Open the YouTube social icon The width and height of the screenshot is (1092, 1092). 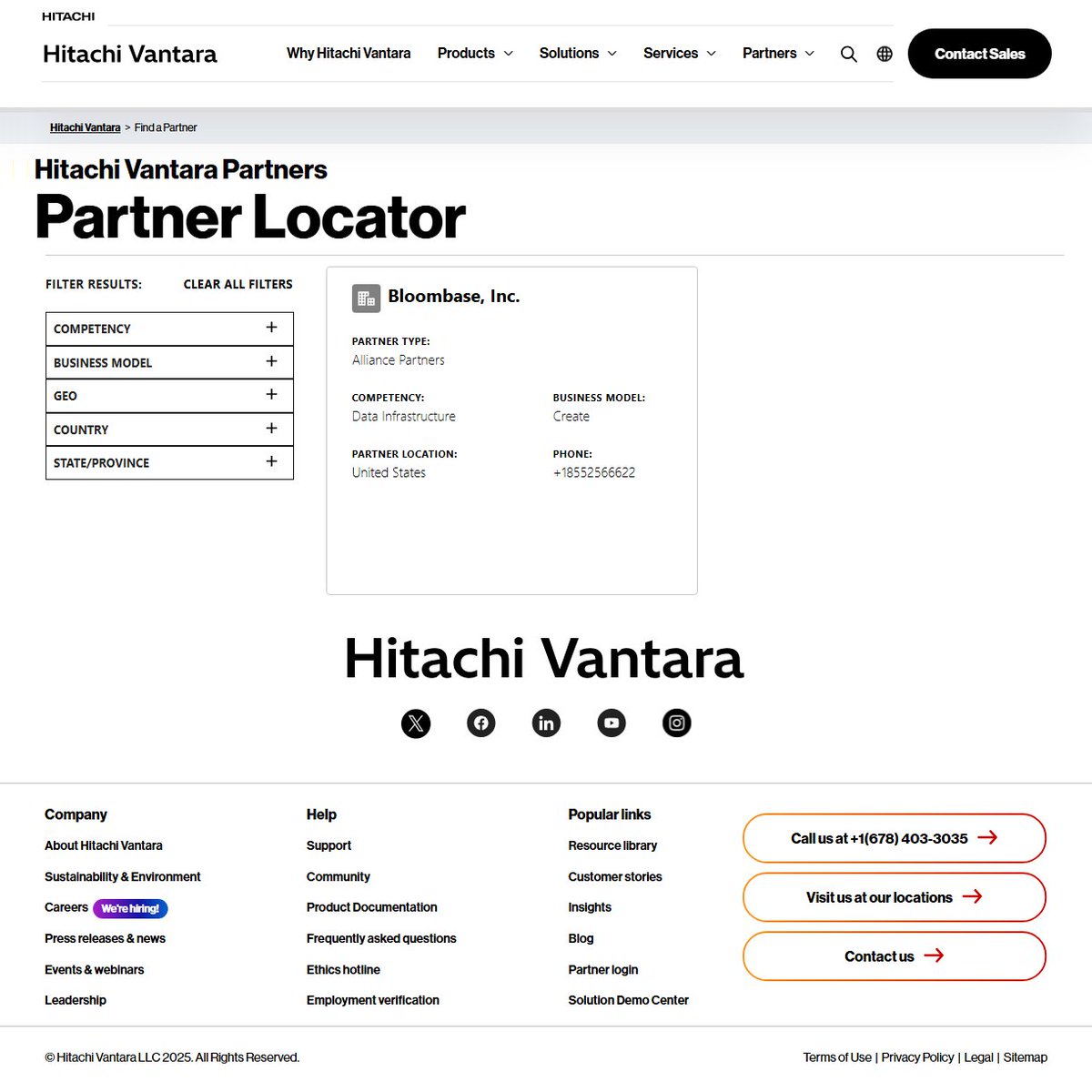click(612, 723)
